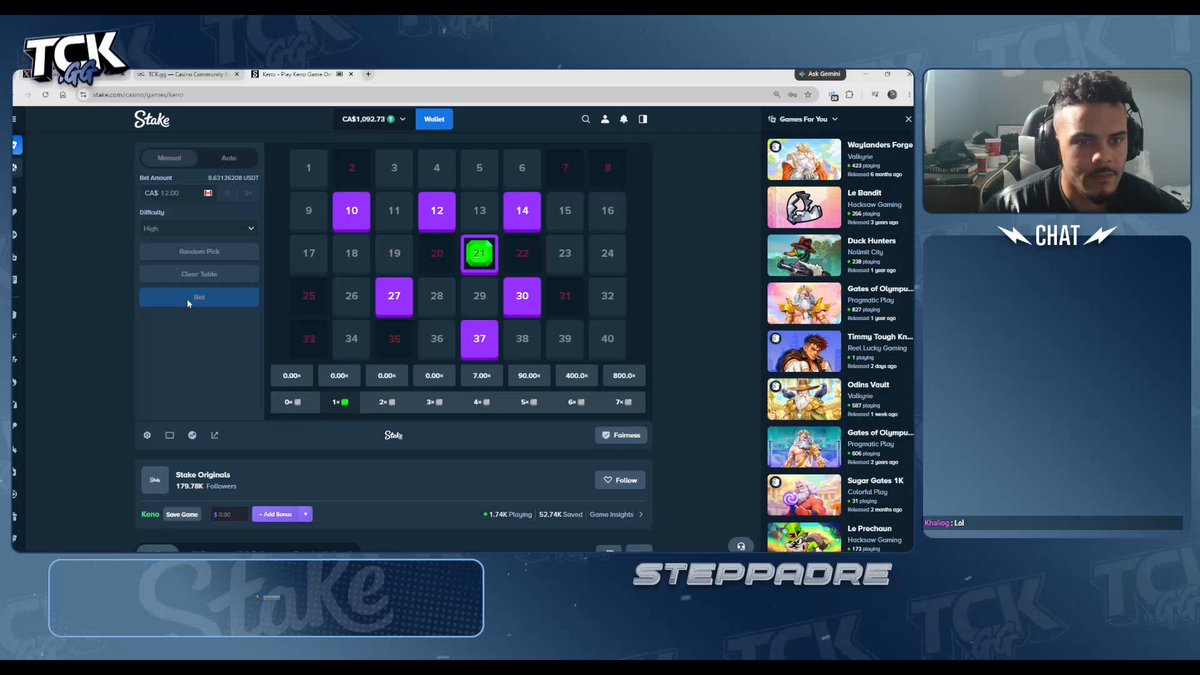
Task: Open live stats icon below the board
Action: click(192, 435)
